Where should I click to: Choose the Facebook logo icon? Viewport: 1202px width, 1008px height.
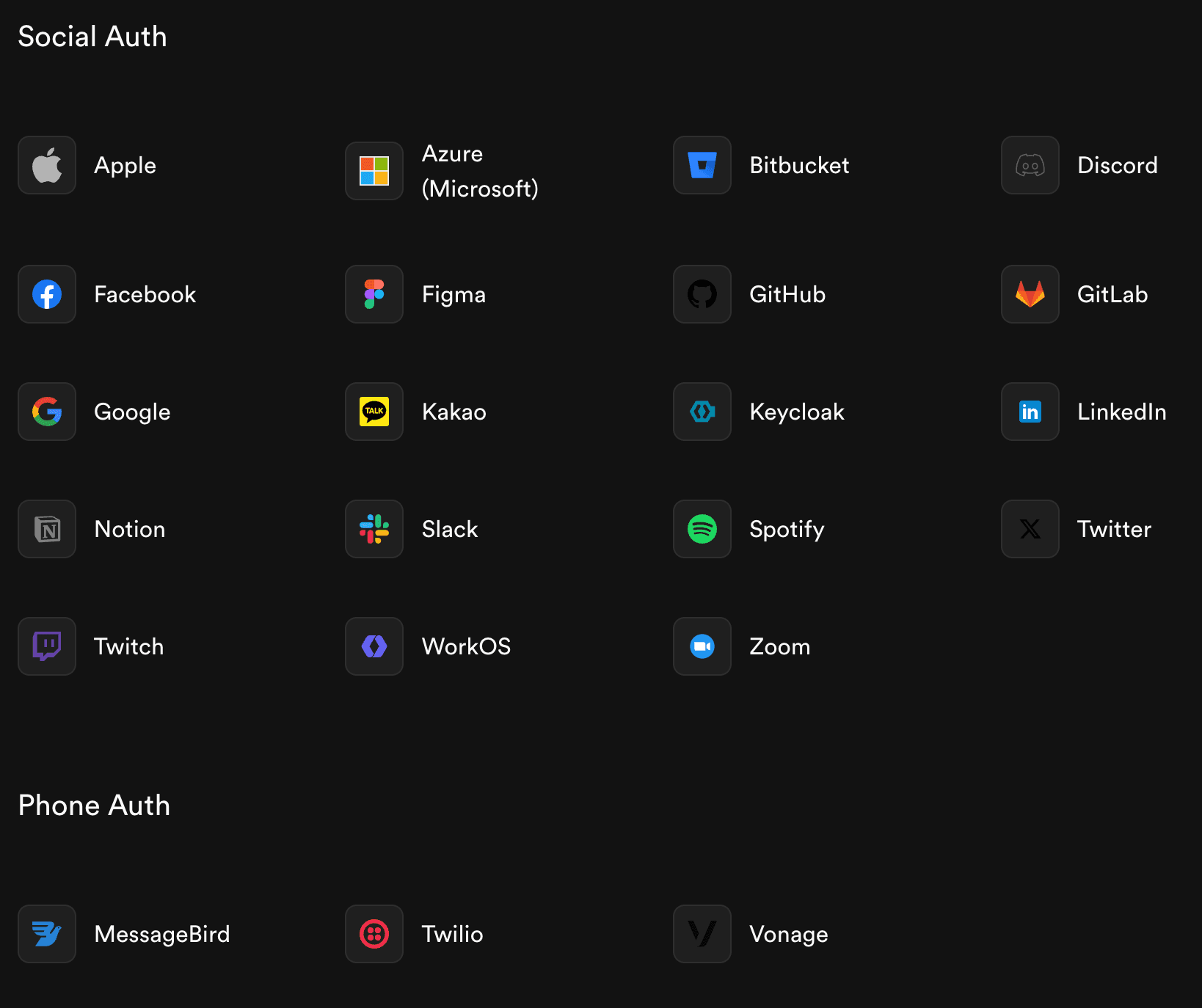(47, 294)
